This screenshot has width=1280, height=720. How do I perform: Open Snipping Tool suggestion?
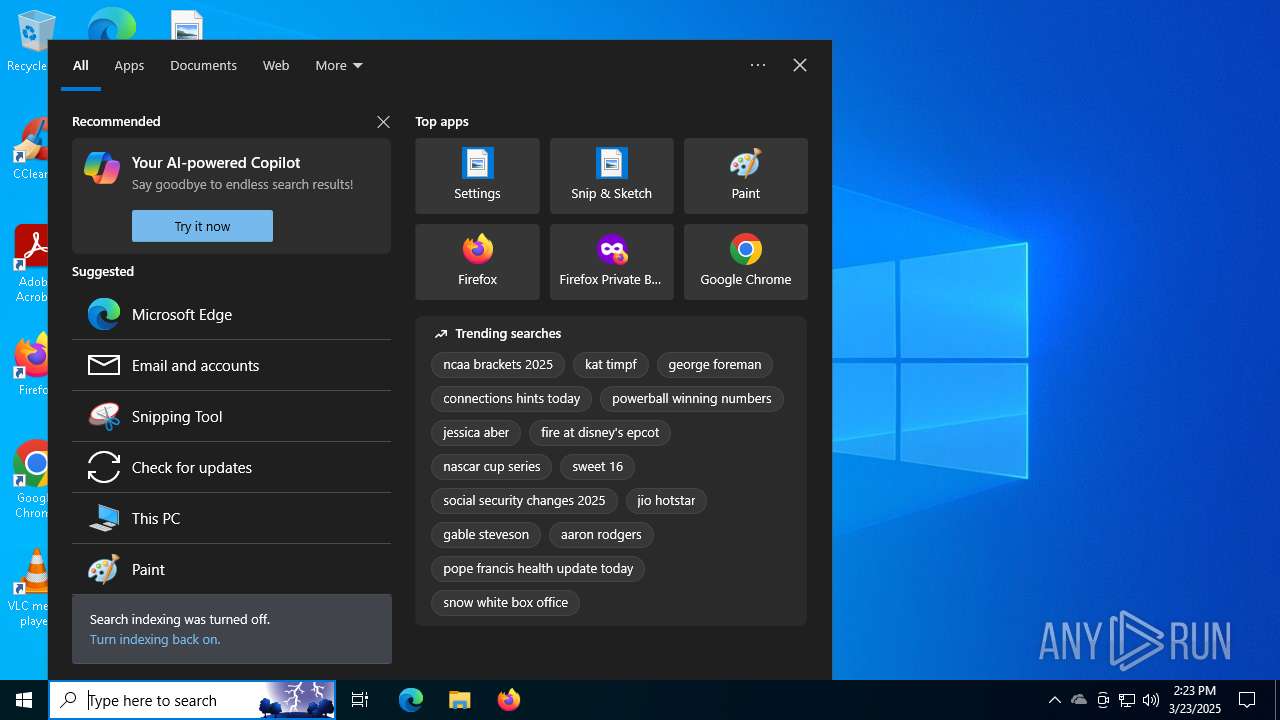point(231,416)
